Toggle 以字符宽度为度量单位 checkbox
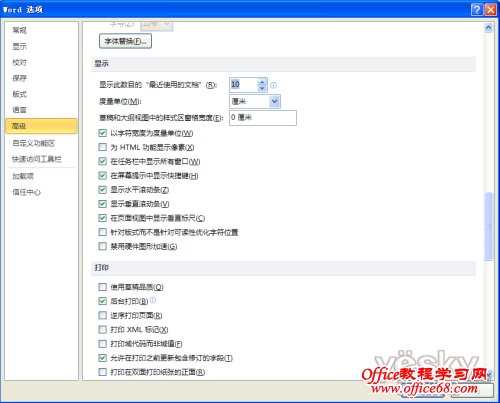 point(102,133)
